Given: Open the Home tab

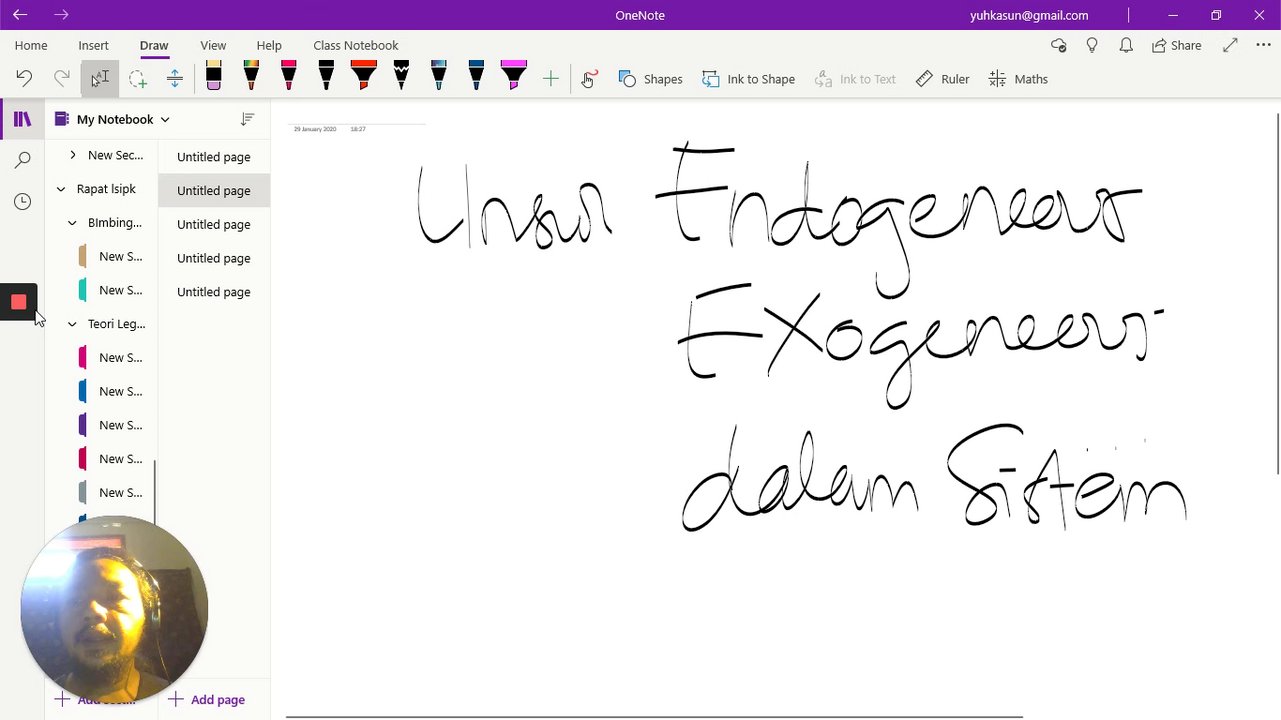Looking at the screenshot, I should (x=31, y=45).
